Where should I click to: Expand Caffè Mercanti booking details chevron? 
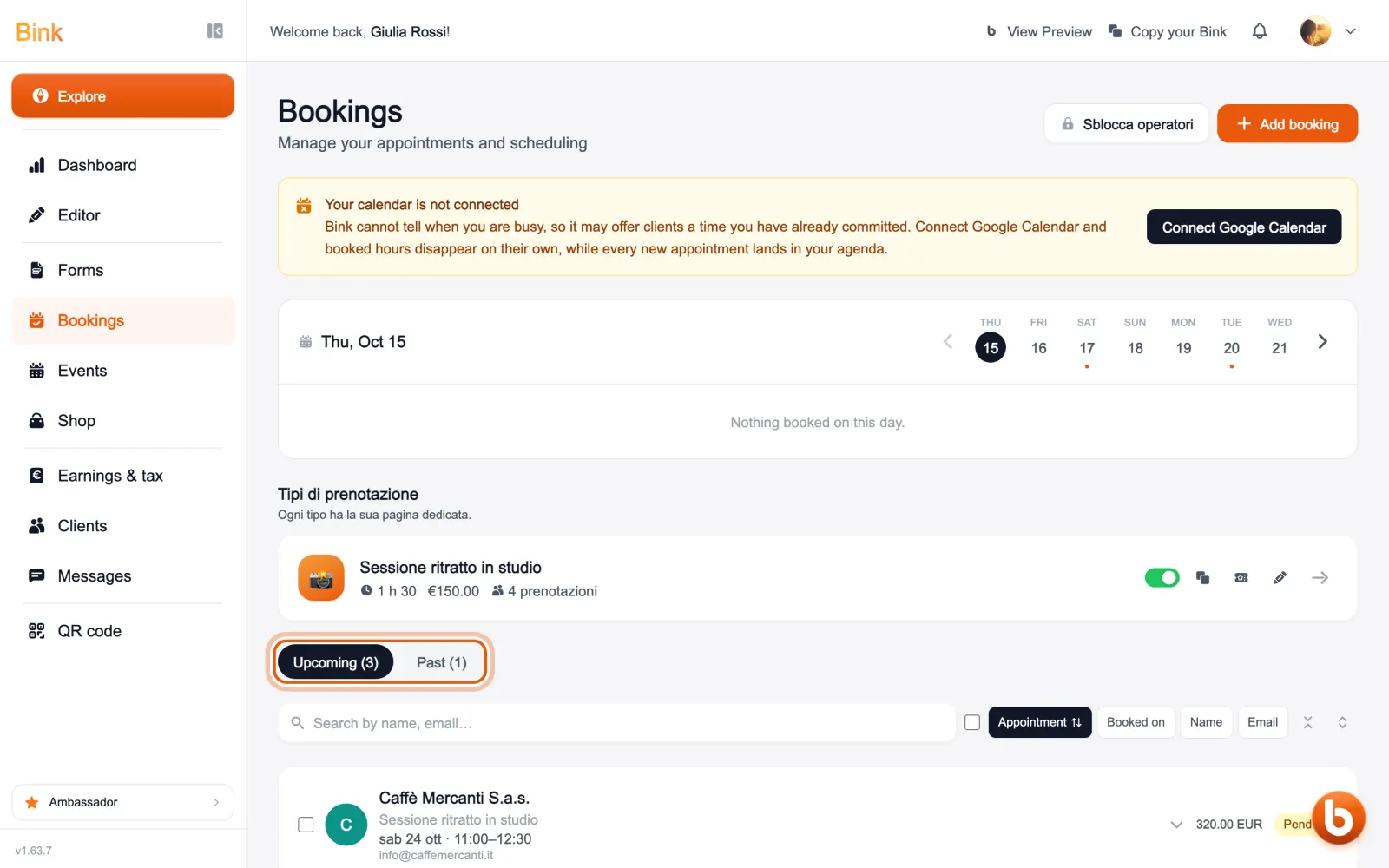1176,825
